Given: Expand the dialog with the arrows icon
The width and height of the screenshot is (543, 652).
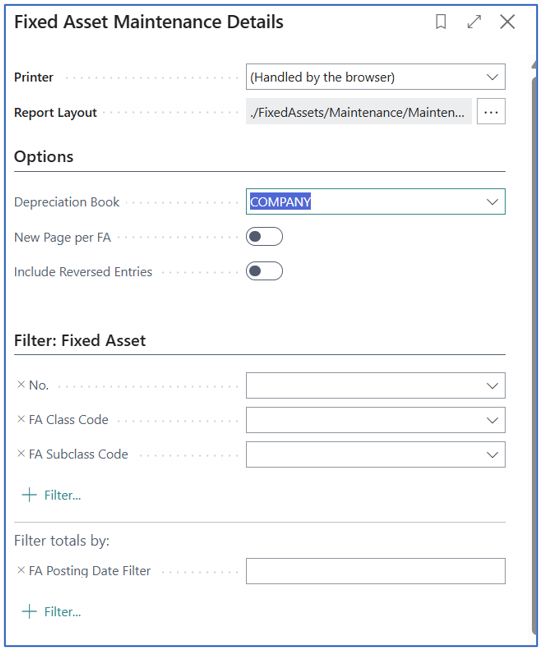Looking at the screenshot, I should click(474, 22).
